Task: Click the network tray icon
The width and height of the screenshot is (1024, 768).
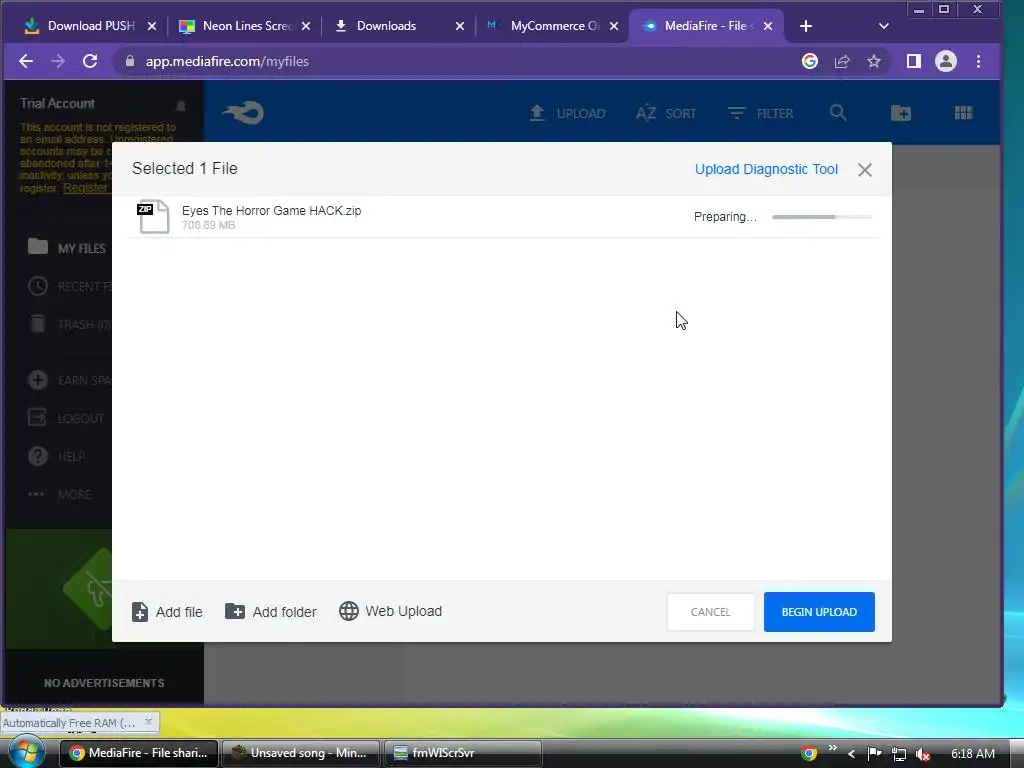Action: click(x=899, y=754)
